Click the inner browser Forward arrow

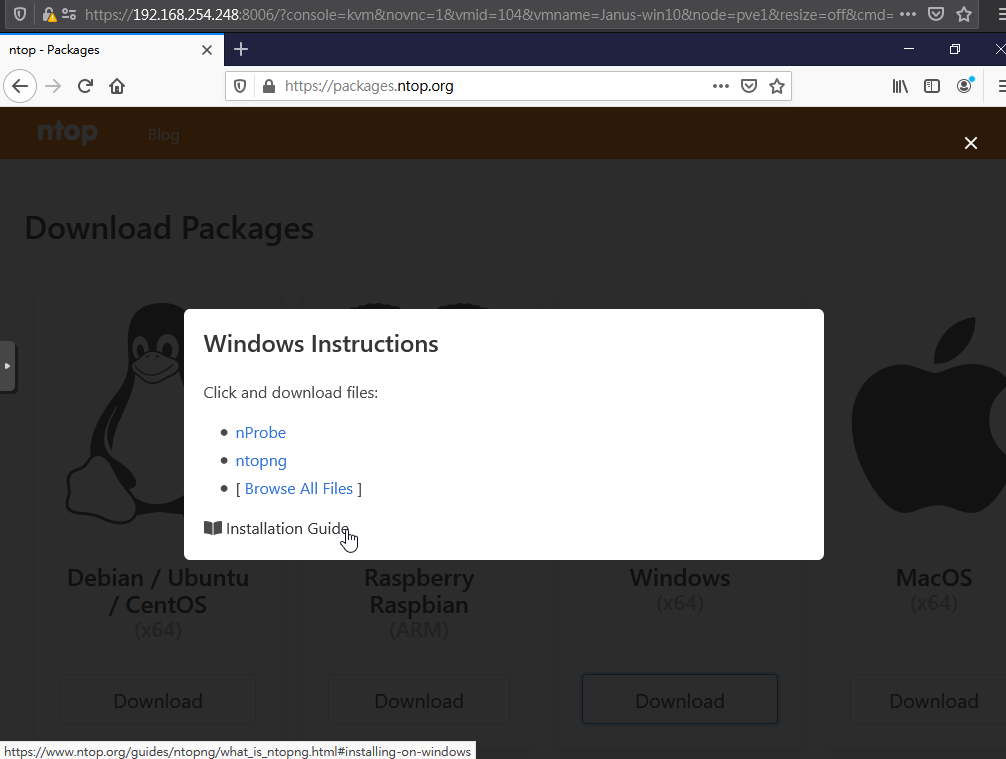pos(53,86)
